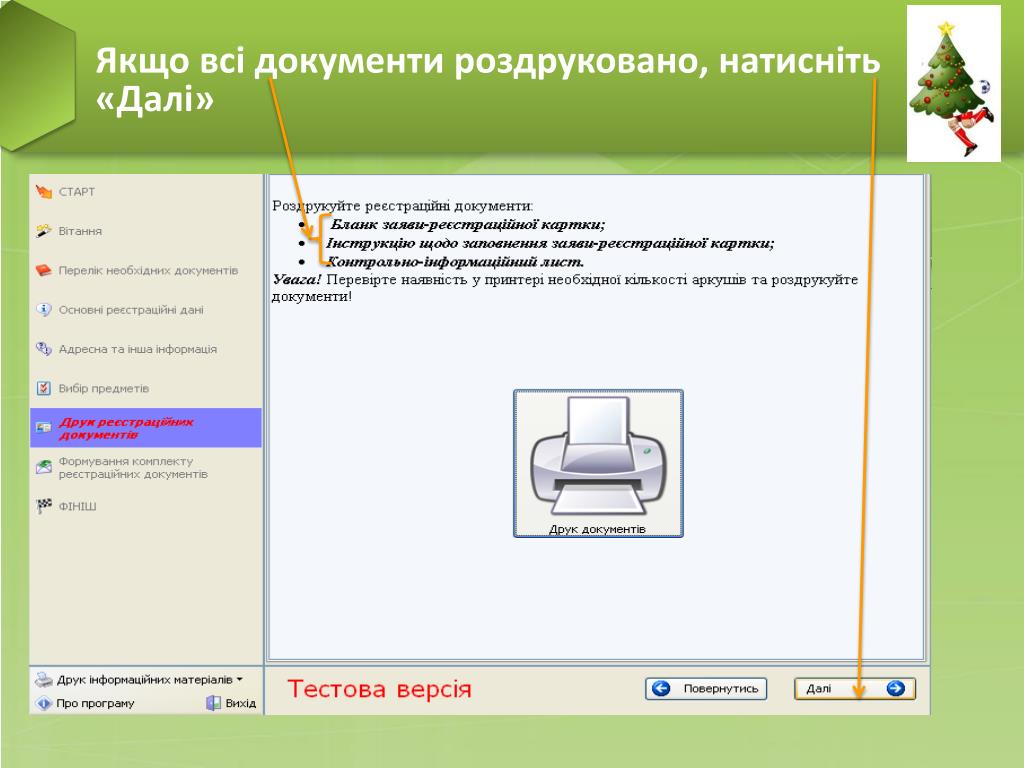Click the Роздрукуйте реєстраційні документи heading

coord(402,206)
